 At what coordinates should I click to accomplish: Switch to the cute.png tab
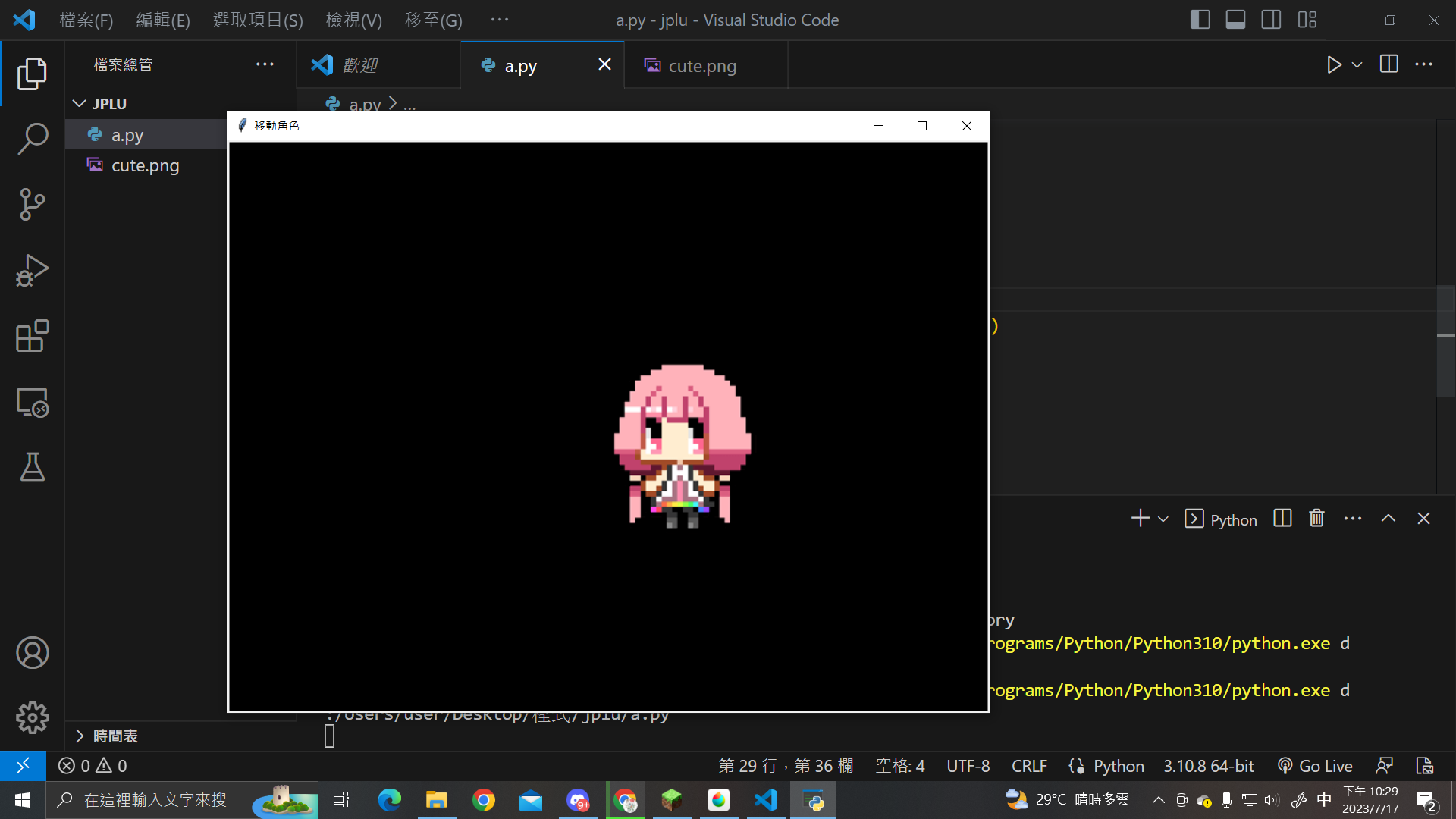(x=701, y=66)
